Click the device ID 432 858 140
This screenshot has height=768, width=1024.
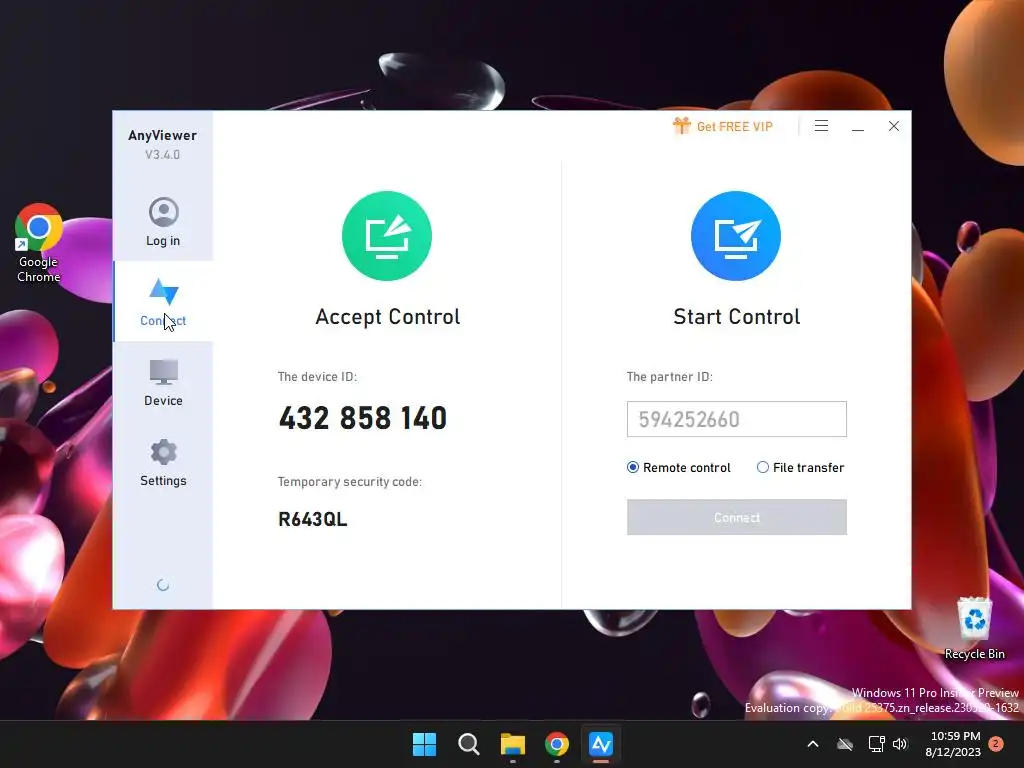(362, 418)
